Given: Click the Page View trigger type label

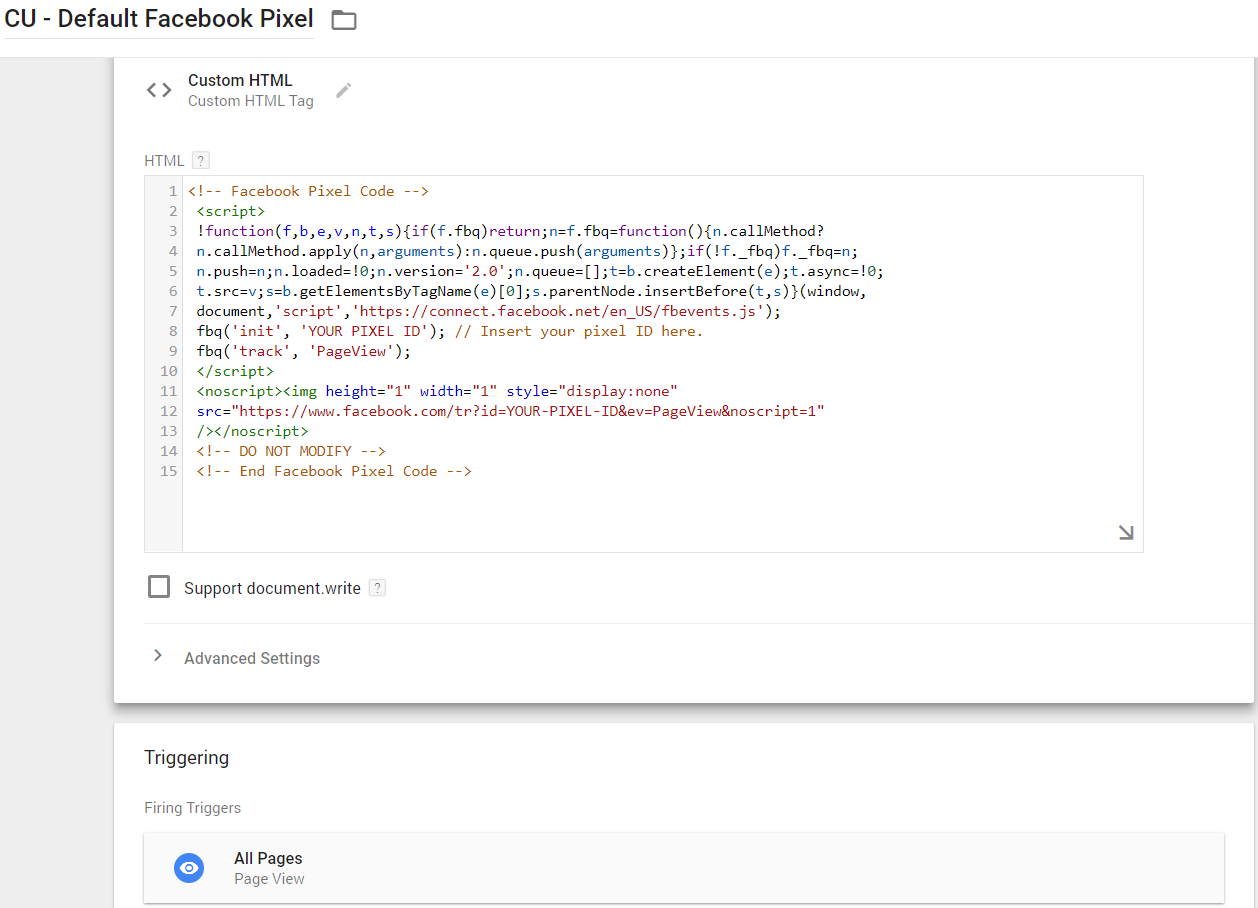Looking at the screenshot, I should (269, 879).
